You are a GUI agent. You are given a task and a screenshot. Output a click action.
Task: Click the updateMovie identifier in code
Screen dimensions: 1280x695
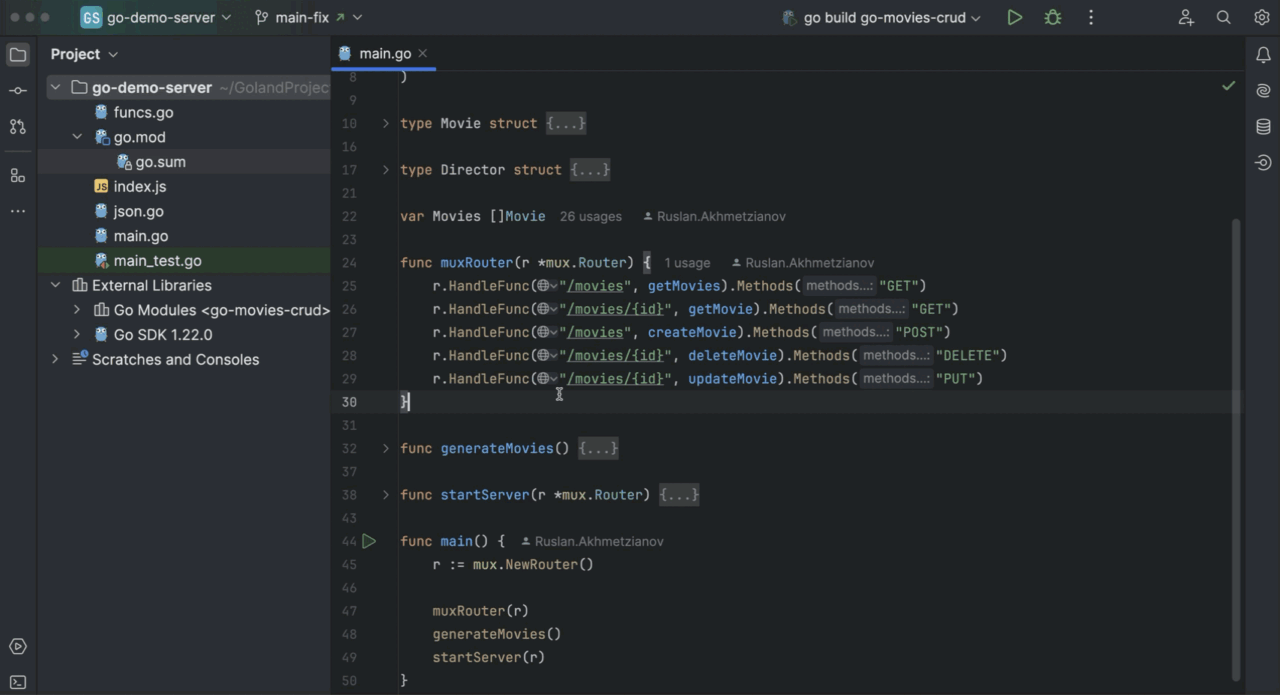[732, 378]
